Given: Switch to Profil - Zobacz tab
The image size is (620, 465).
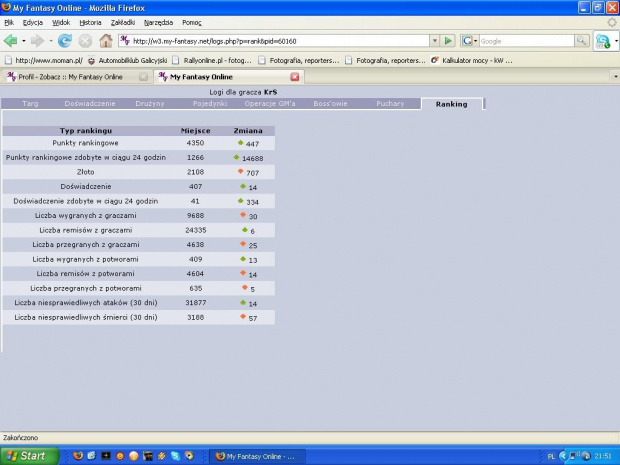Looking at the screenshot, I should [76, 77].
